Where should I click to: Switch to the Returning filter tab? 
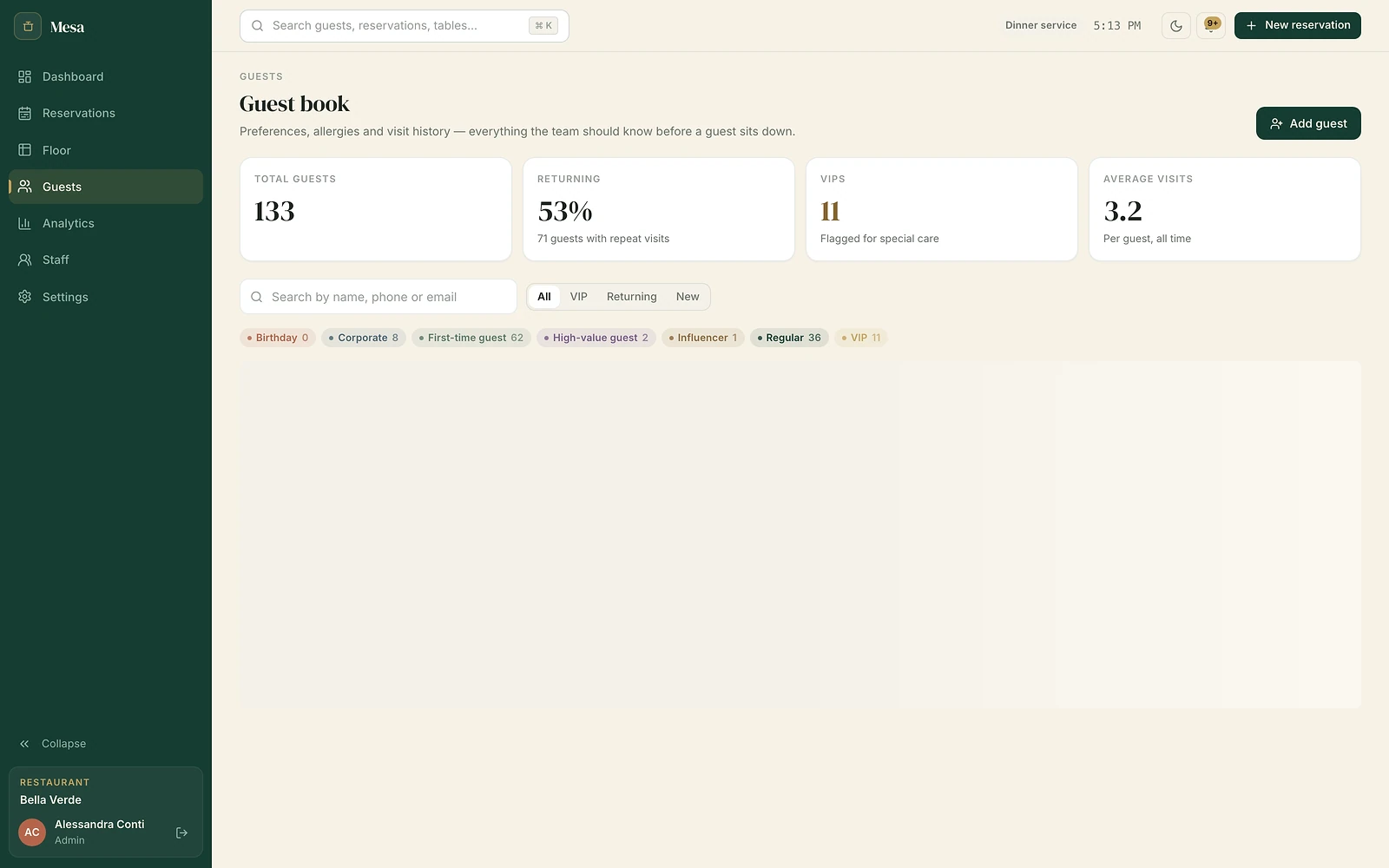click(x=632, y=297)
